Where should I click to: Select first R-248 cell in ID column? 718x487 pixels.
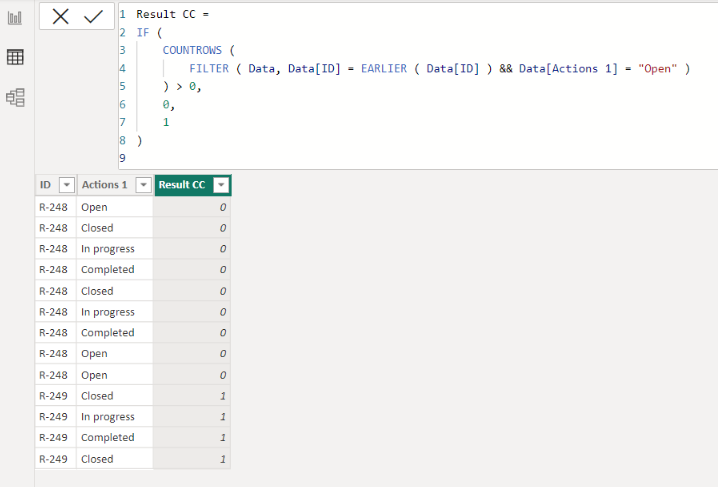[x=54, y=207]
